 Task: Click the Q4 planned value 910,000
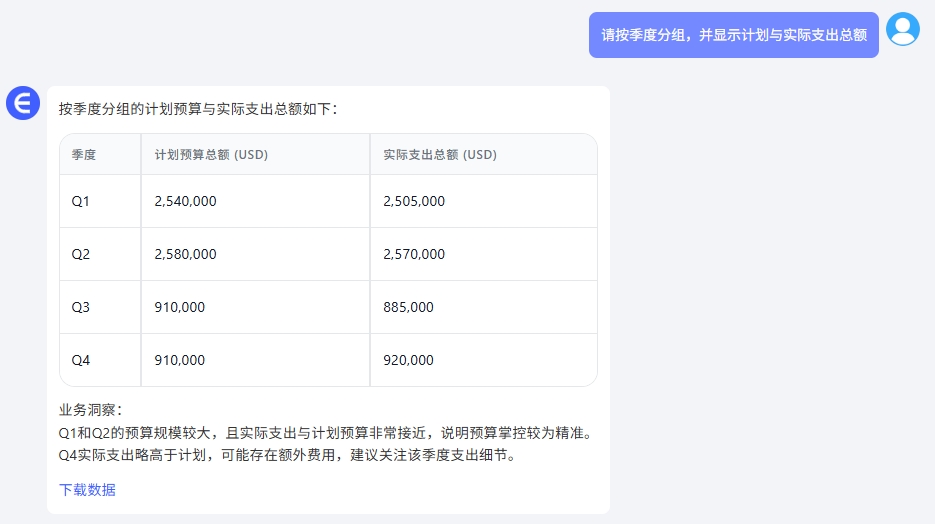[x=179, y=361]
